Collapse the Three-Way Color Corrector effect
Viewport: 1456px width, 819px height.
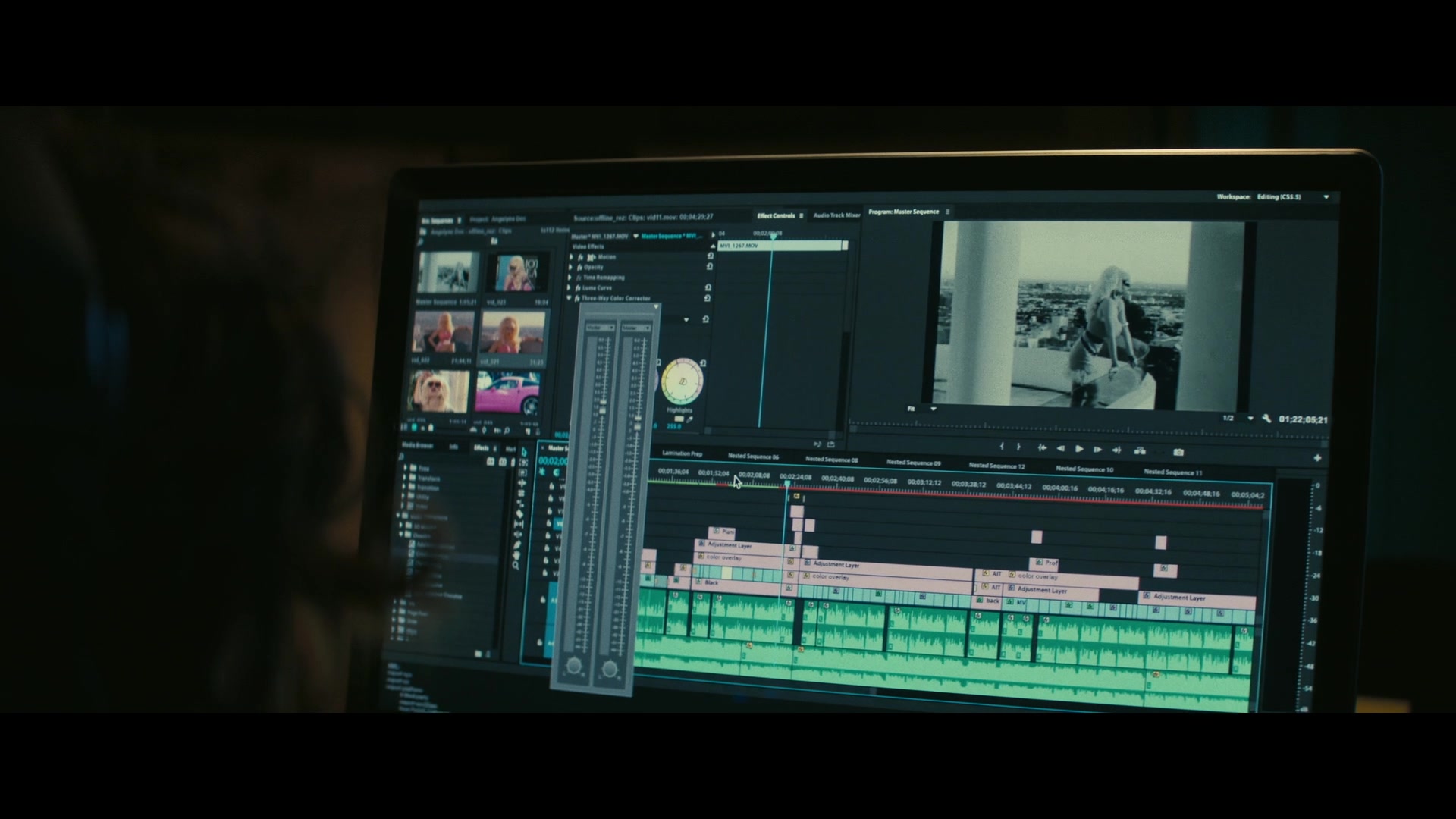click(569, 298)
